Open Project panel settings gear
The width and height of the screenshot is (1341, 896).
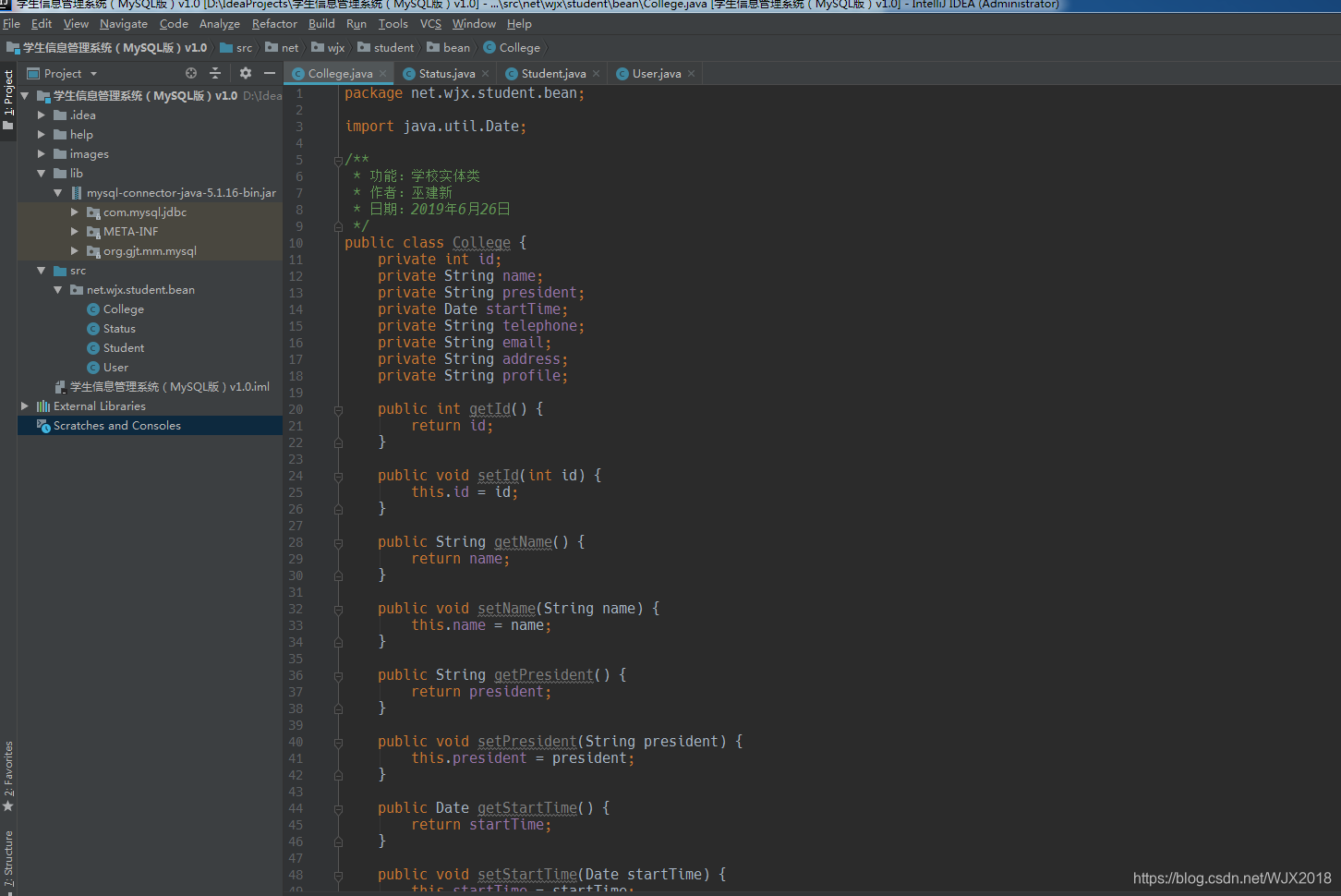coord(245,73)
